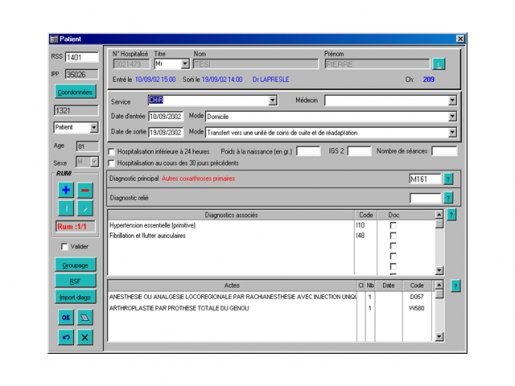
Task: Click the Rum :1/1 indicator
Action: [x=75, y=227]
